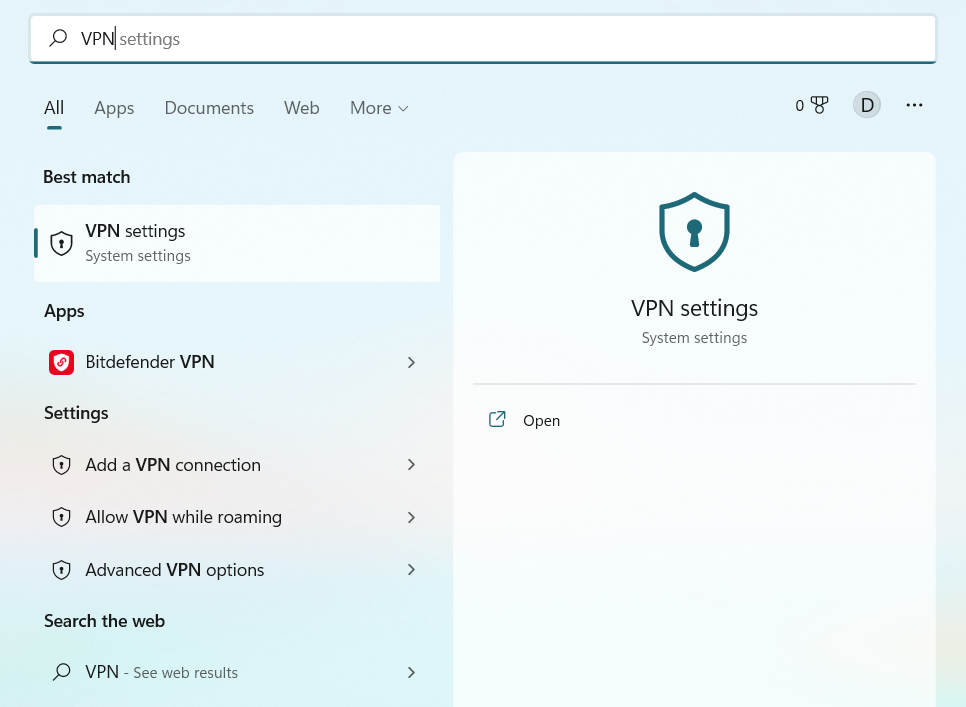Expand the Allow VPN while roaming chevron
This screenshot has height=707, width=966.
tap(412, 517)
